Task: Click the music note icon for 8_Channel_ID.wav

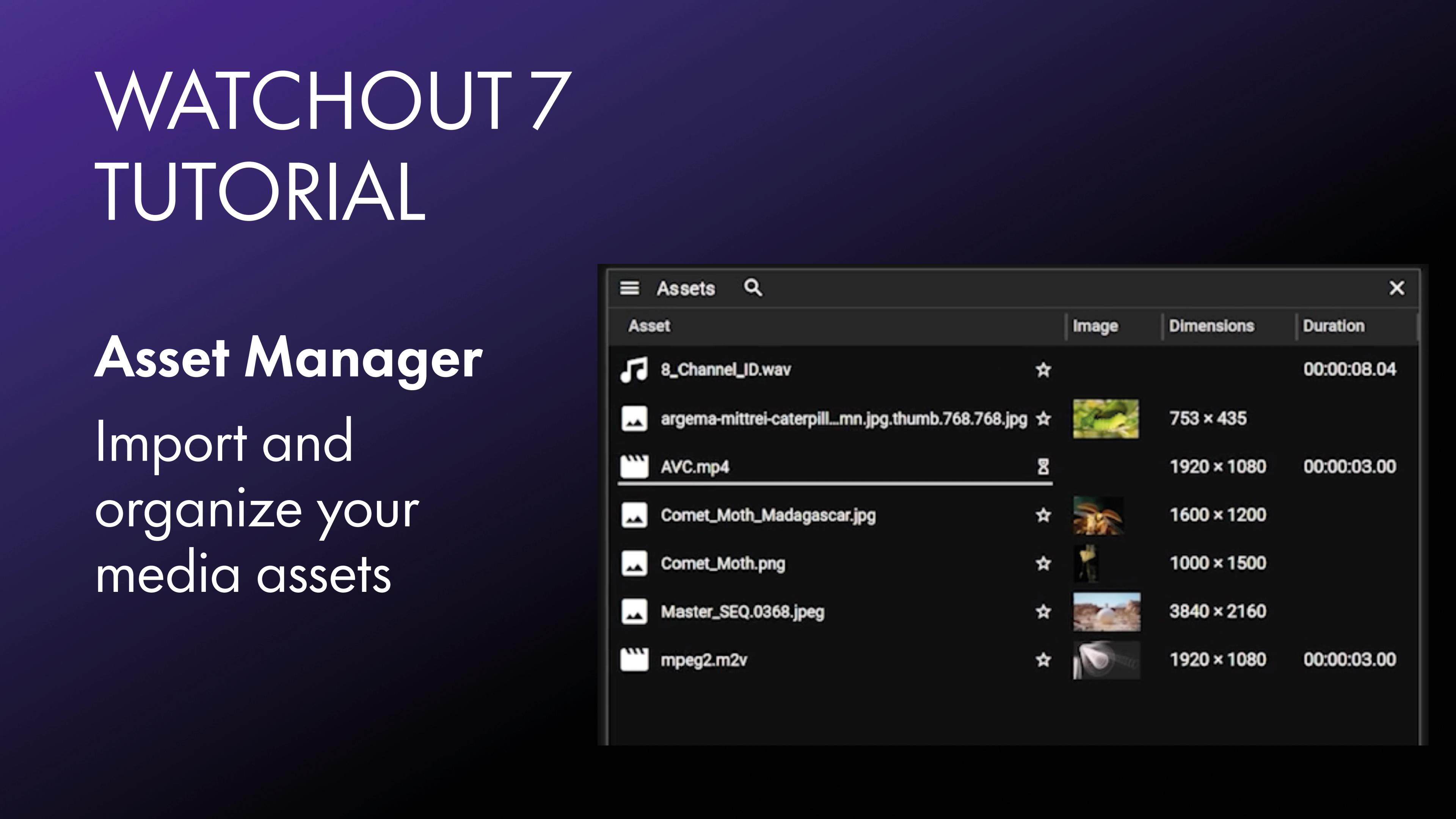Action: (634, 370)
